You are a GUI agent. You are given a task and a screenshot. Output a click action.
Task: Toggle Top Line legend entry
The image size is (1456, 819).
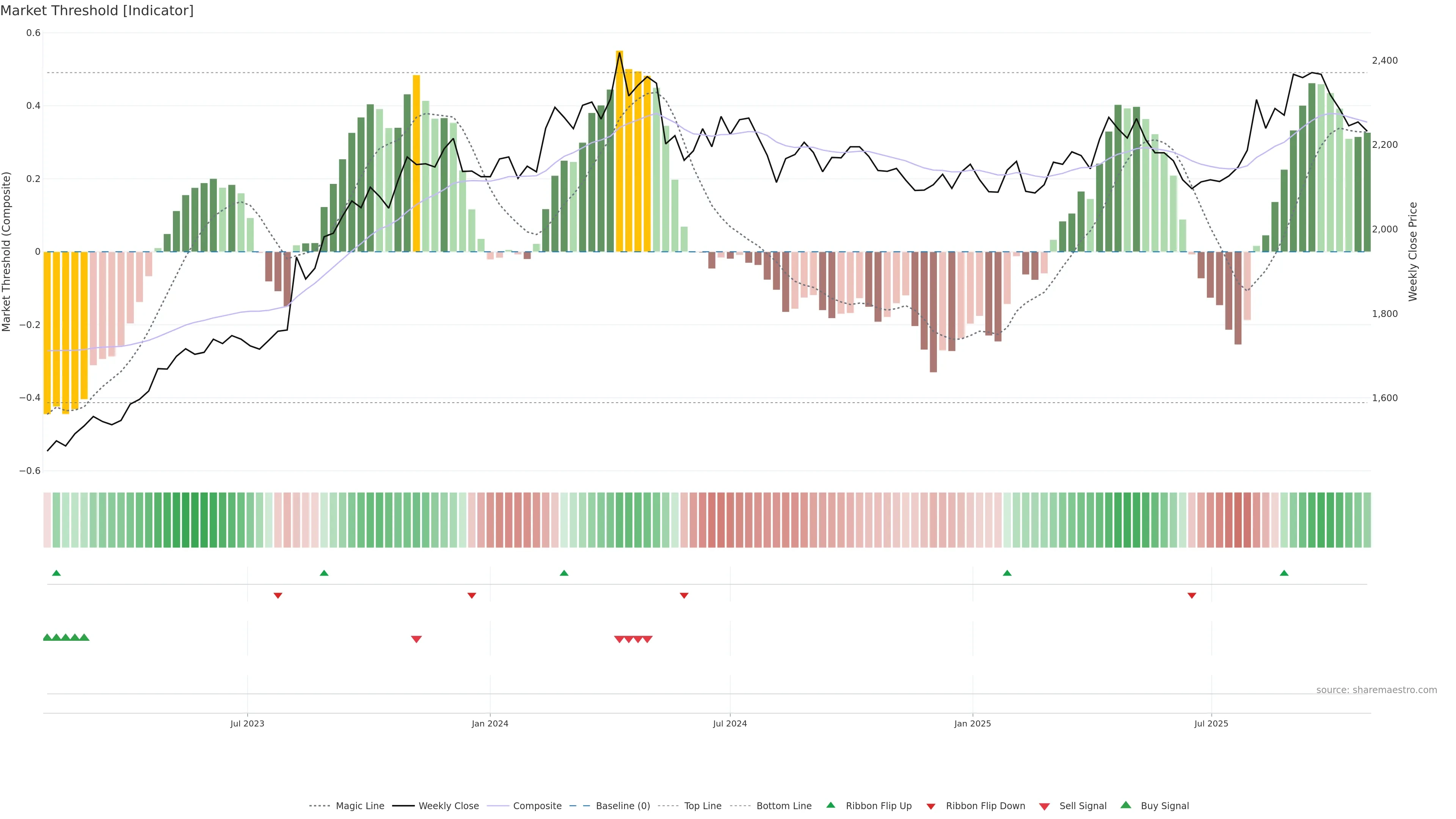pos(703,806)
